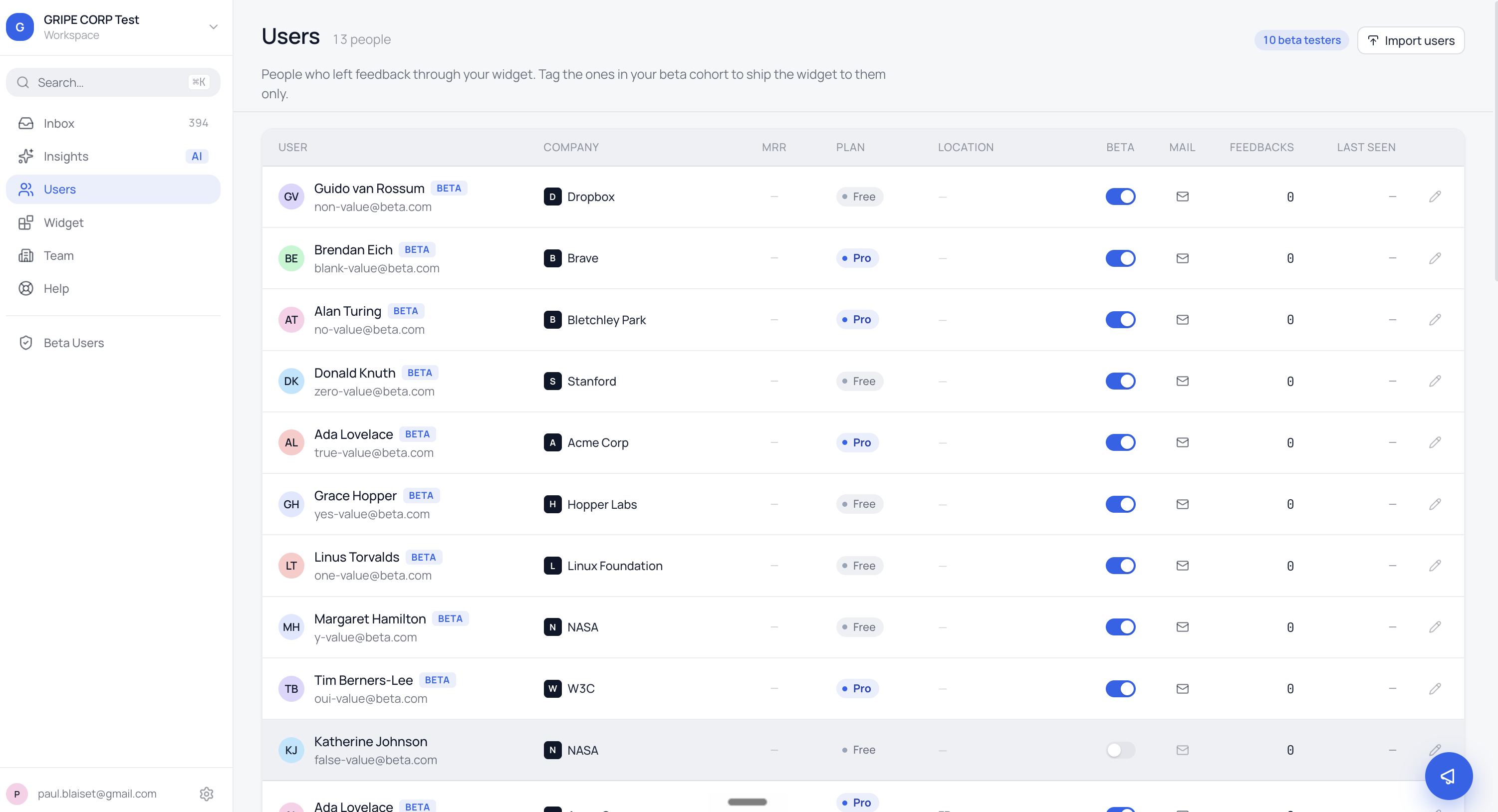
Task: Click mail icon for Alan Turing
Action: pyautogui.click(x=1182, y=320)
